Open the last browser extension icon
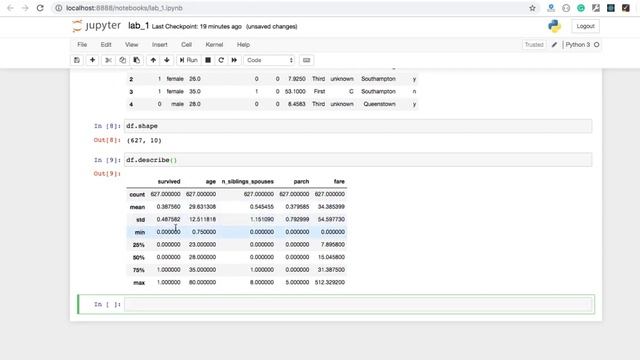 click(626, 8)
